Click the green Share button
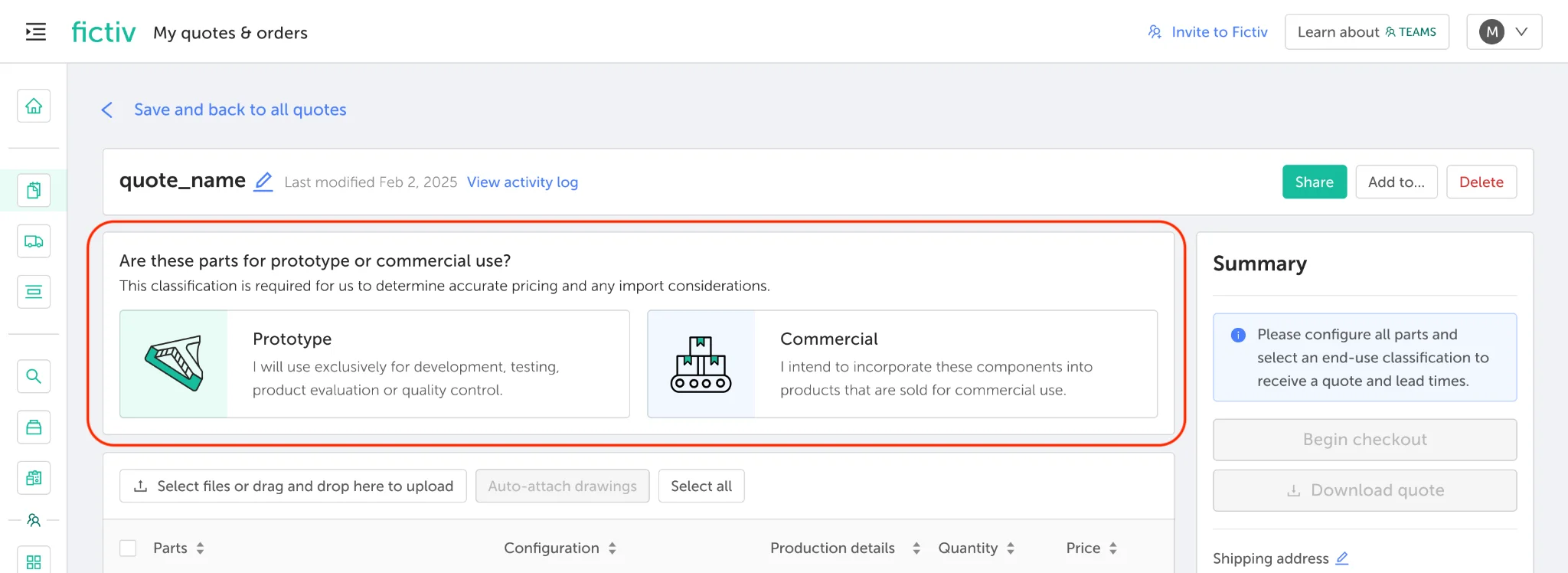This screenshot has width=1568, height=573. click(x=1315, y=182)
